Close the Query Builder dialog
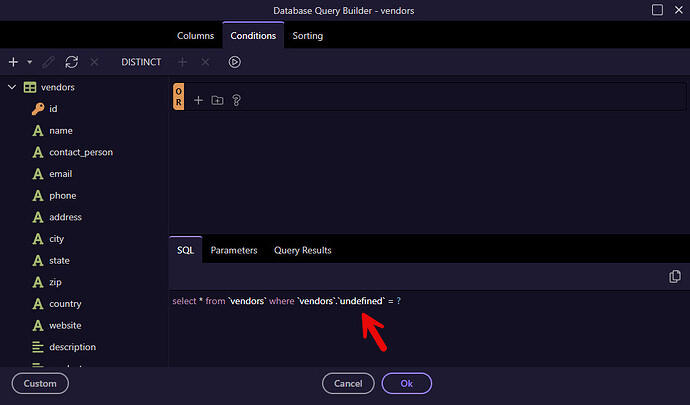690x405 pixels. 679,10
